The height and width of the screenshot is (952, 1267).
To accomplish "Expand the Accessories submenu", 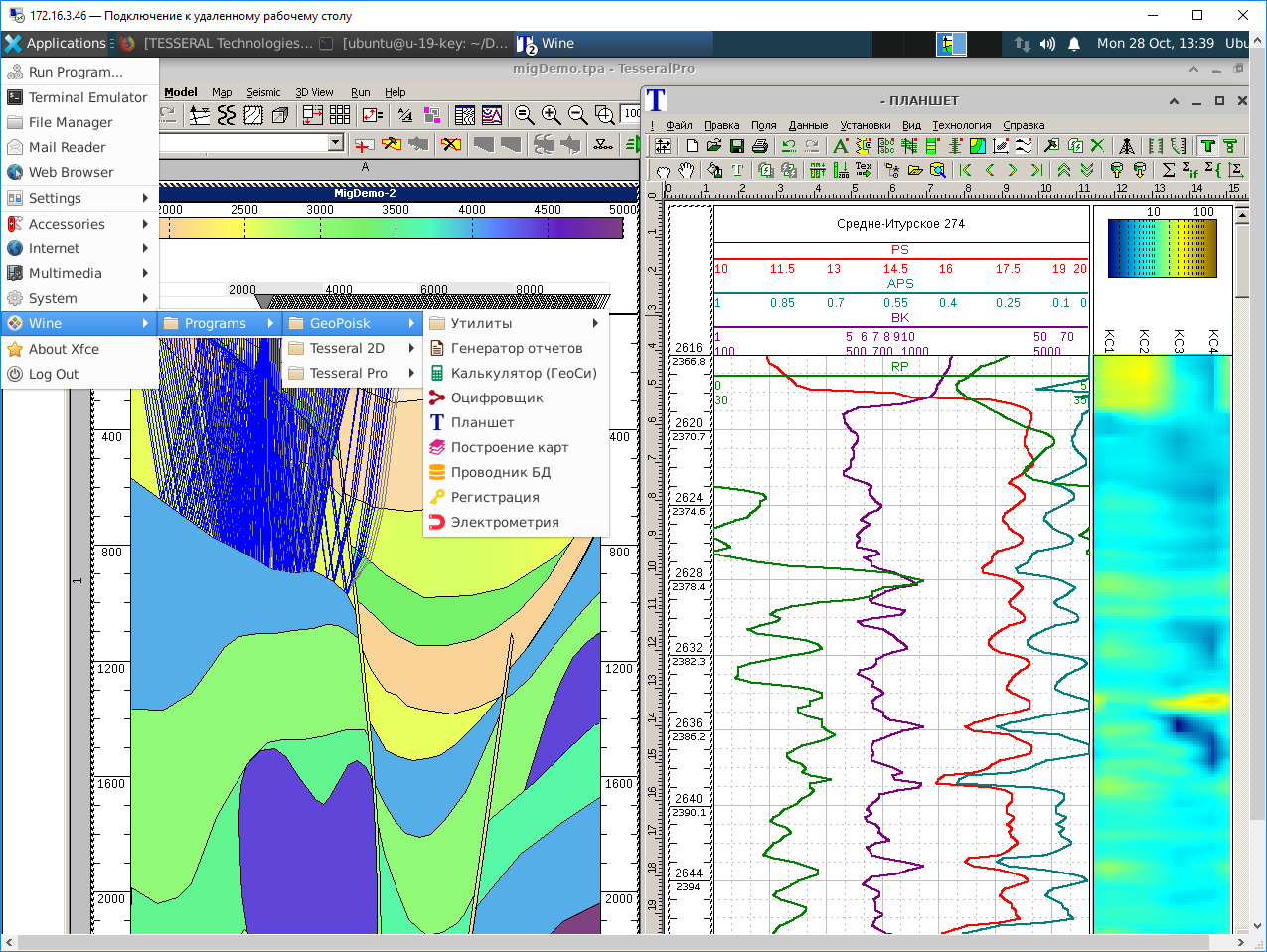I will pyautogui.click(x=79, y=224).
